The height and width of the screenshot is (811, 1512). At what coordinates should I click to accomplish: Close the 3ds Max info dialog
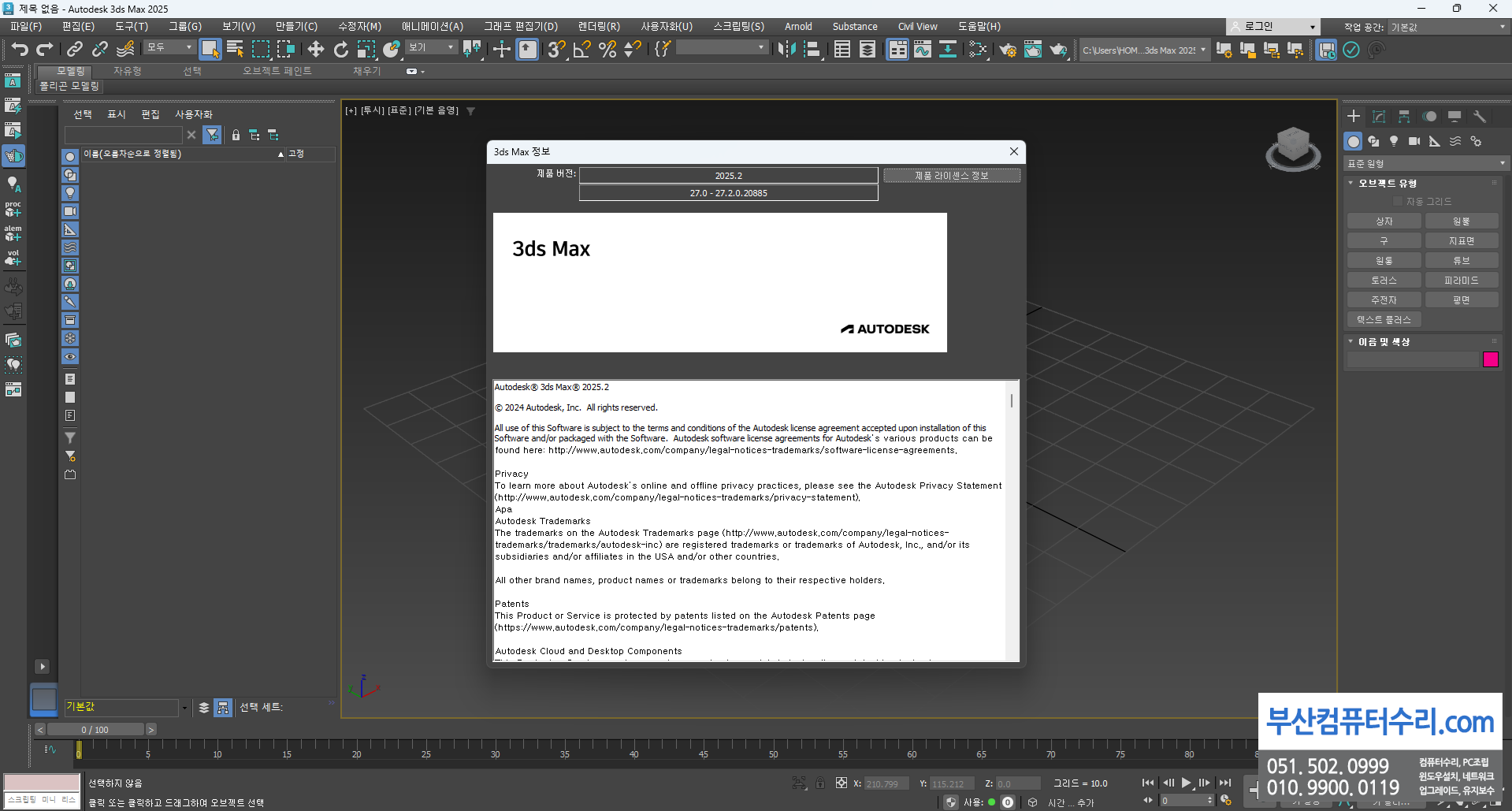1014,151
